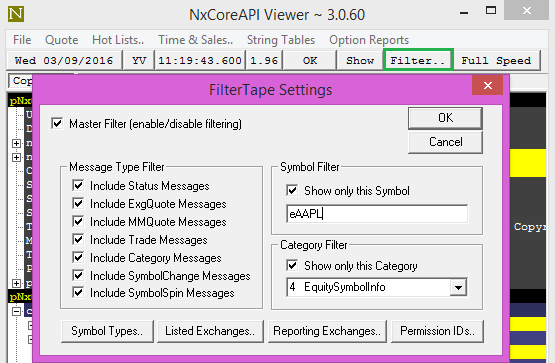This screenshot has width=555, height=363.
Task: Open the Hot Lists.. menu
Action: 118,40
